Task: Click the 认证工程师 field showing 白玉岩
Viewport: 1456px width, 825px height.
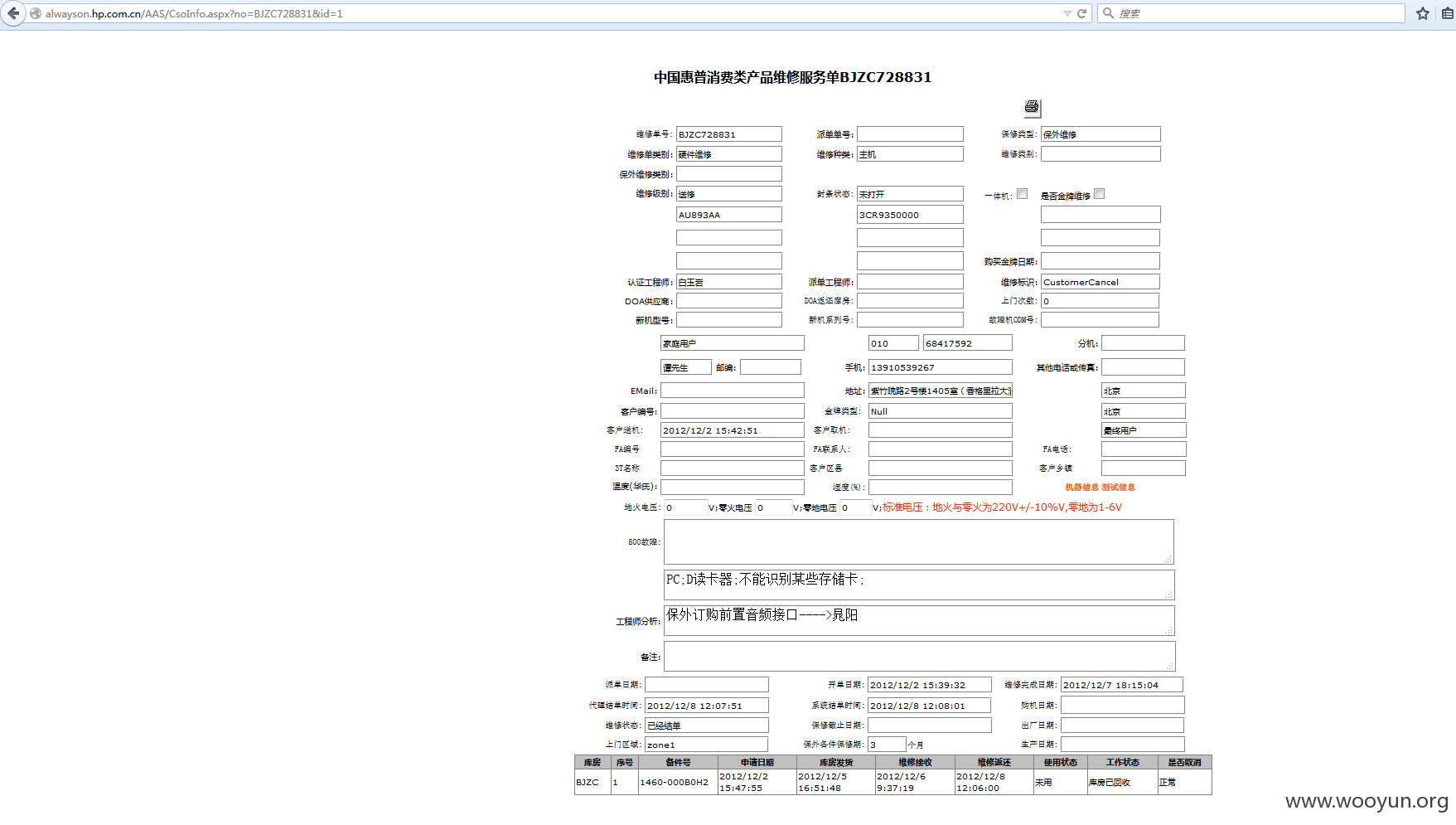Action: (729, 282)
